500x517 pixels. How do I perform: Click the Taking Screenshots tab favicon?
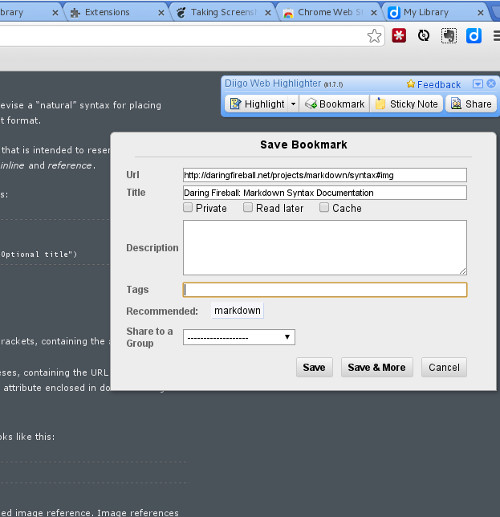181,13
